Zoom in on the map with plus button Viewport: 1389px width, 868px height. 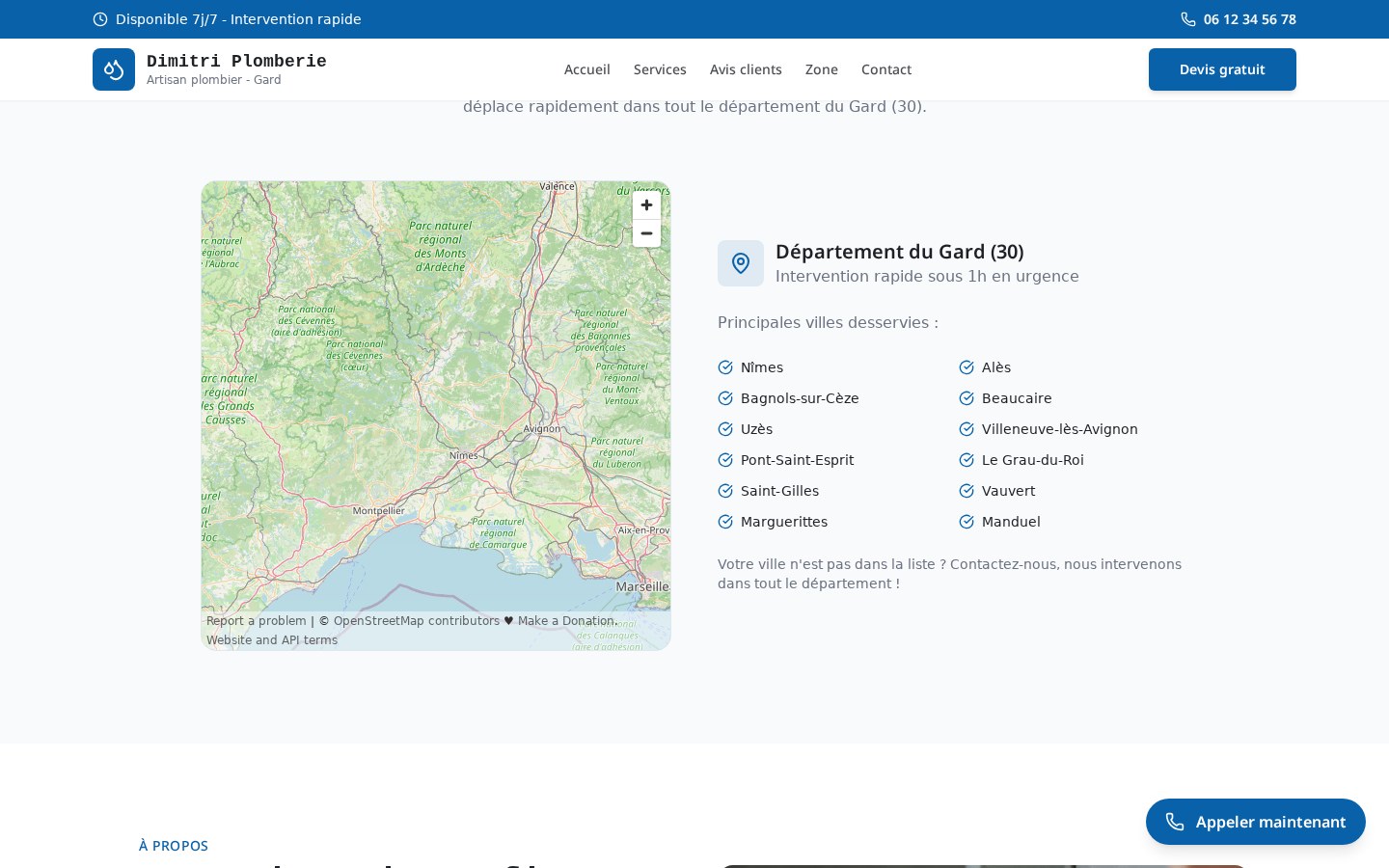(x=646, y=205)
